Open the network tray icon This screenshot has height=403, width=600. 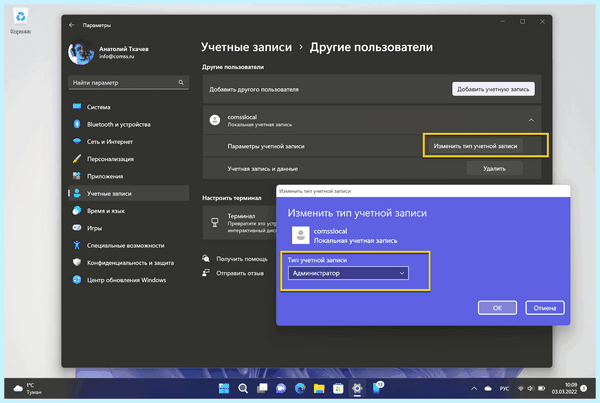click(520, 388)
